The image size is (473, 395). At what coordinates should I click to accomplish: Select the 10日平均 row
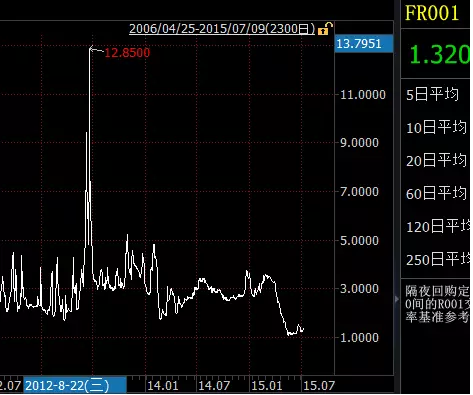[436, 127]
